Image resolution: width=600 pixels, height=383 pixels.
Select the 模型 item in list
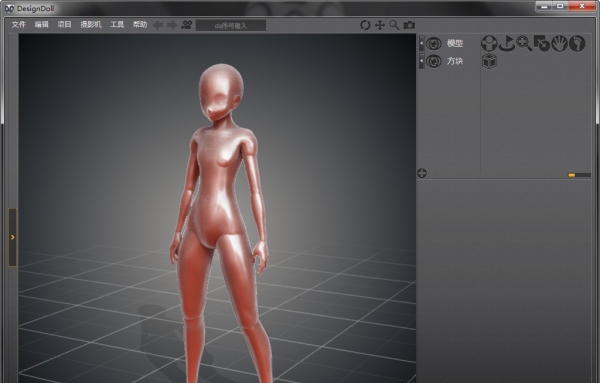[455, 44]
